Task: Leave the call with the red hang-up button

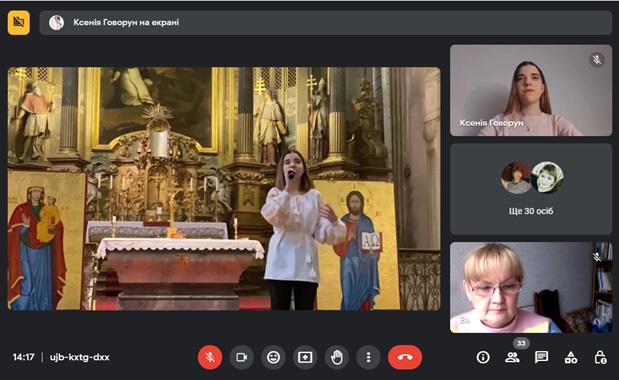Action: (405, 358)
